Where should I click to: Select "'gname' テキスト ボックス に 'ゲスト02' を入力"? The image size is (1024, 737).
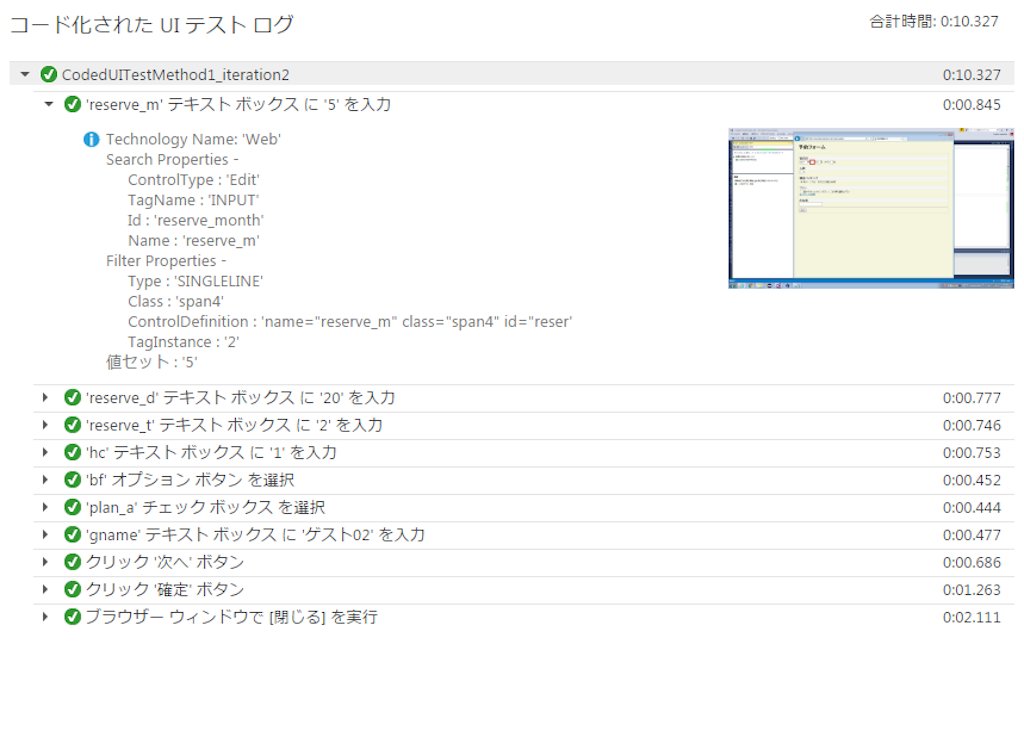(255, 535)
